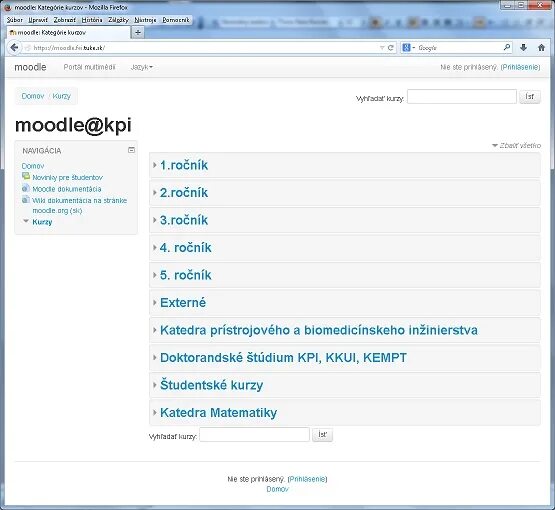Open the Moodle dokumentácia link
The height and width of the screenshot is (510, 555).
(67, 189)
